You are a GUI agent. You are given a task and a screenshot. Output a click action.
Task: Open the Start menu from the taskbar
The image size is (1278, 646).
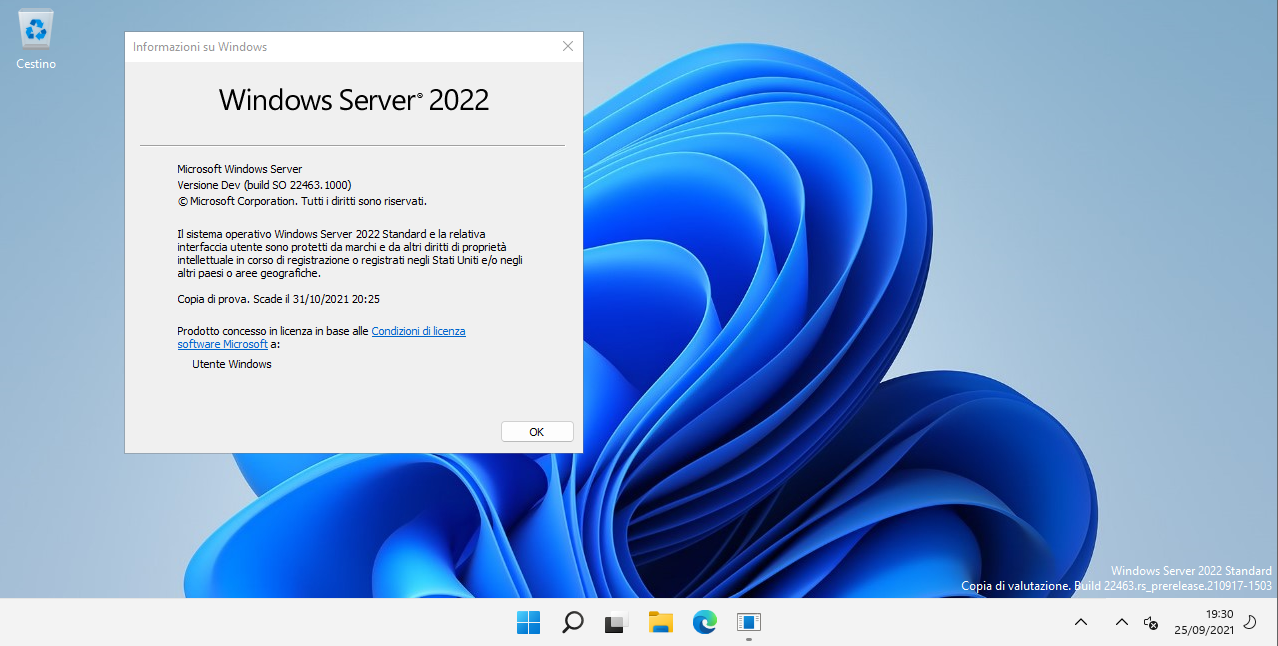click(528, 622)
